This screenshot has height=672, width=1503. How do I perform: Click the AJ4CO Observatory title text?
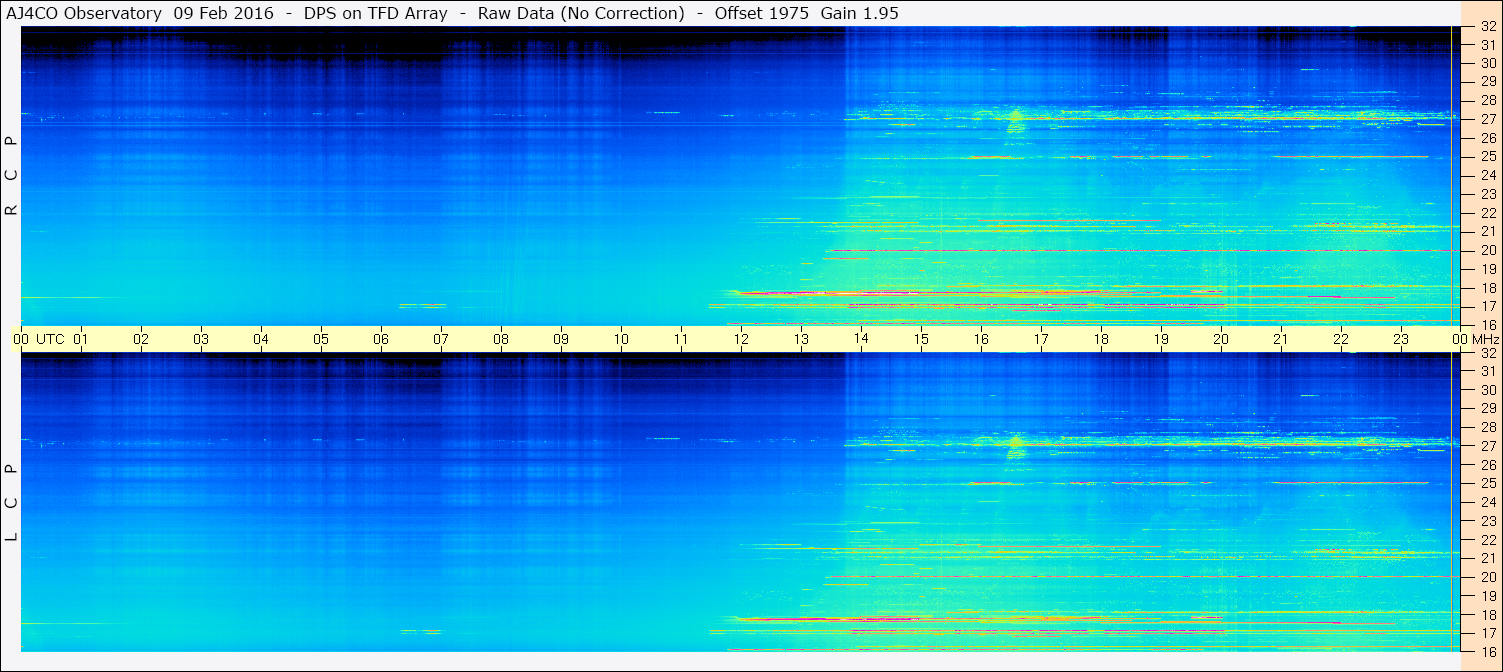tap(84, 13)
